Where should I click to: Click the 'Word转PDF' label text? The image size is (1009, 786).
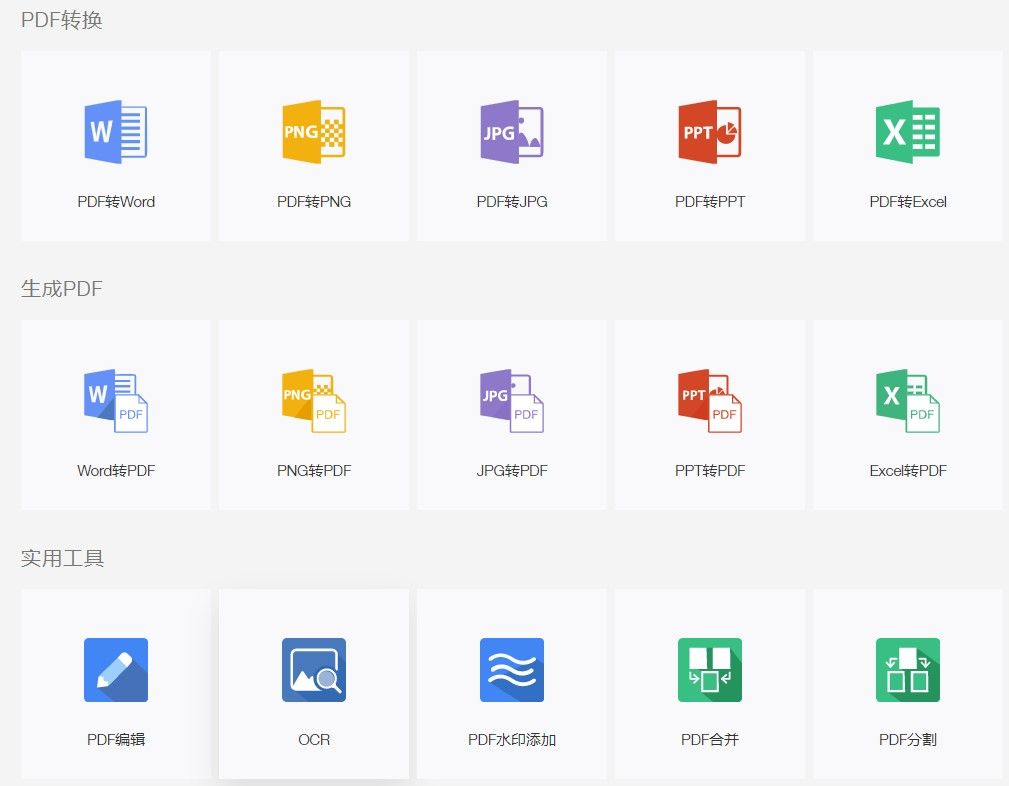click(x=116, y=471)
